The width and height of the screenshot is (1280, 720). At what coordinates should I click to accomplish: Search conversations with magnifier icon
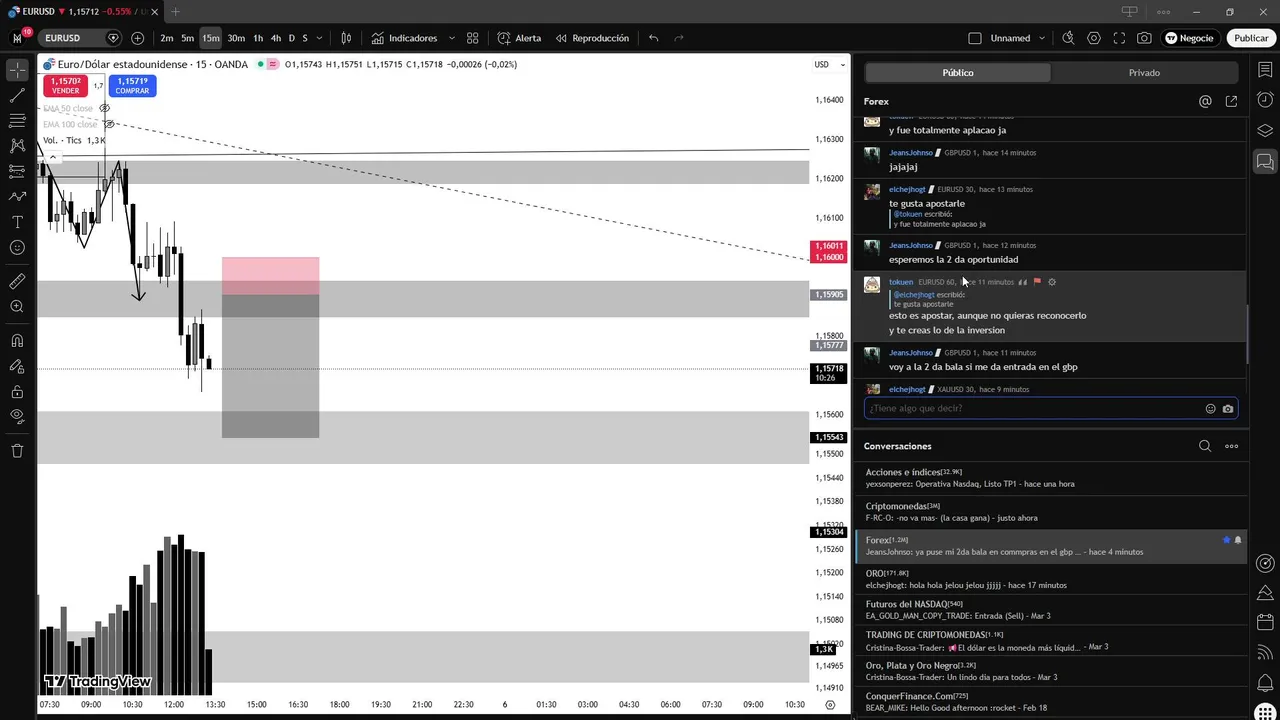pyautogui.click(x=1205, y=446)
